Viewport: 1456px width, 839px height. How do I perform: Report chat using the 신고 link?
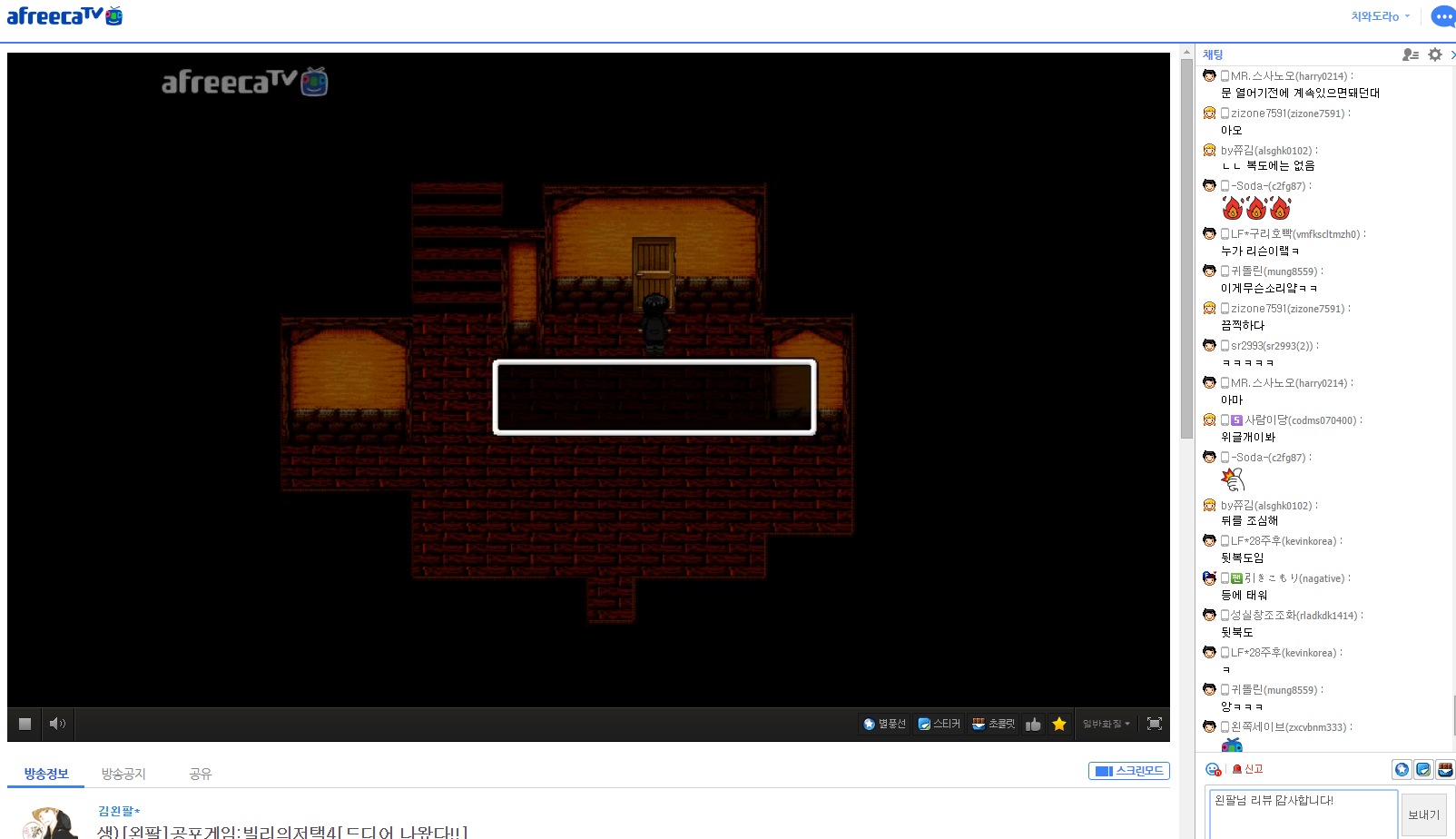1248,769
